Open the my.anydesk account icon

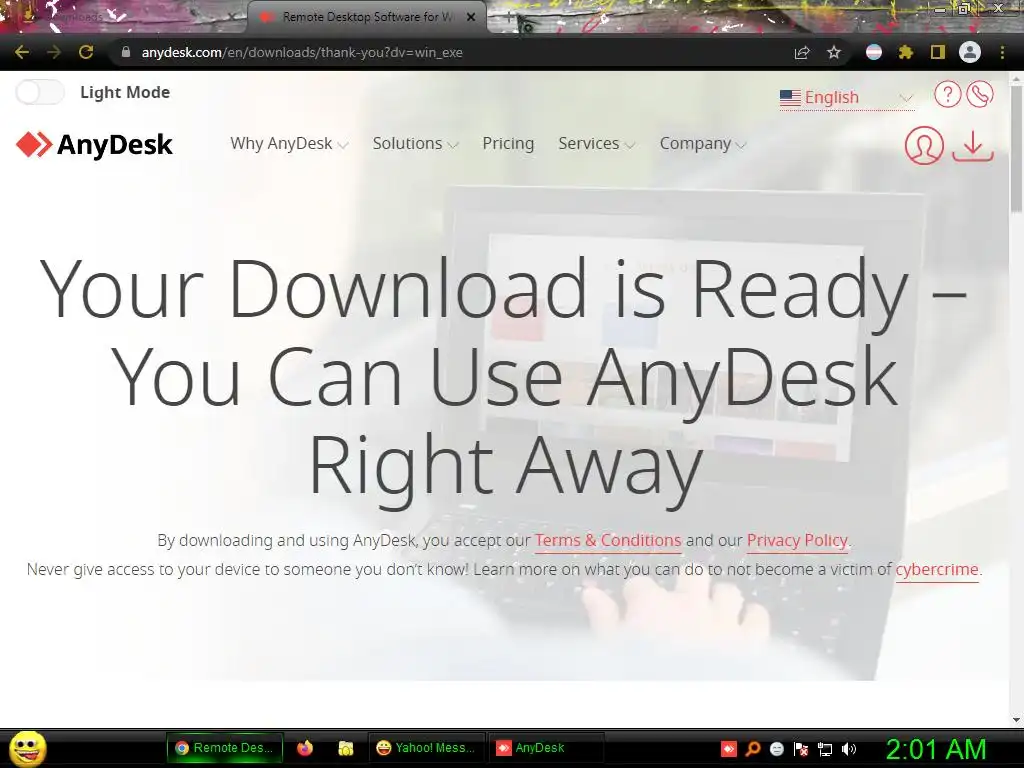click(x=923, y=145)
